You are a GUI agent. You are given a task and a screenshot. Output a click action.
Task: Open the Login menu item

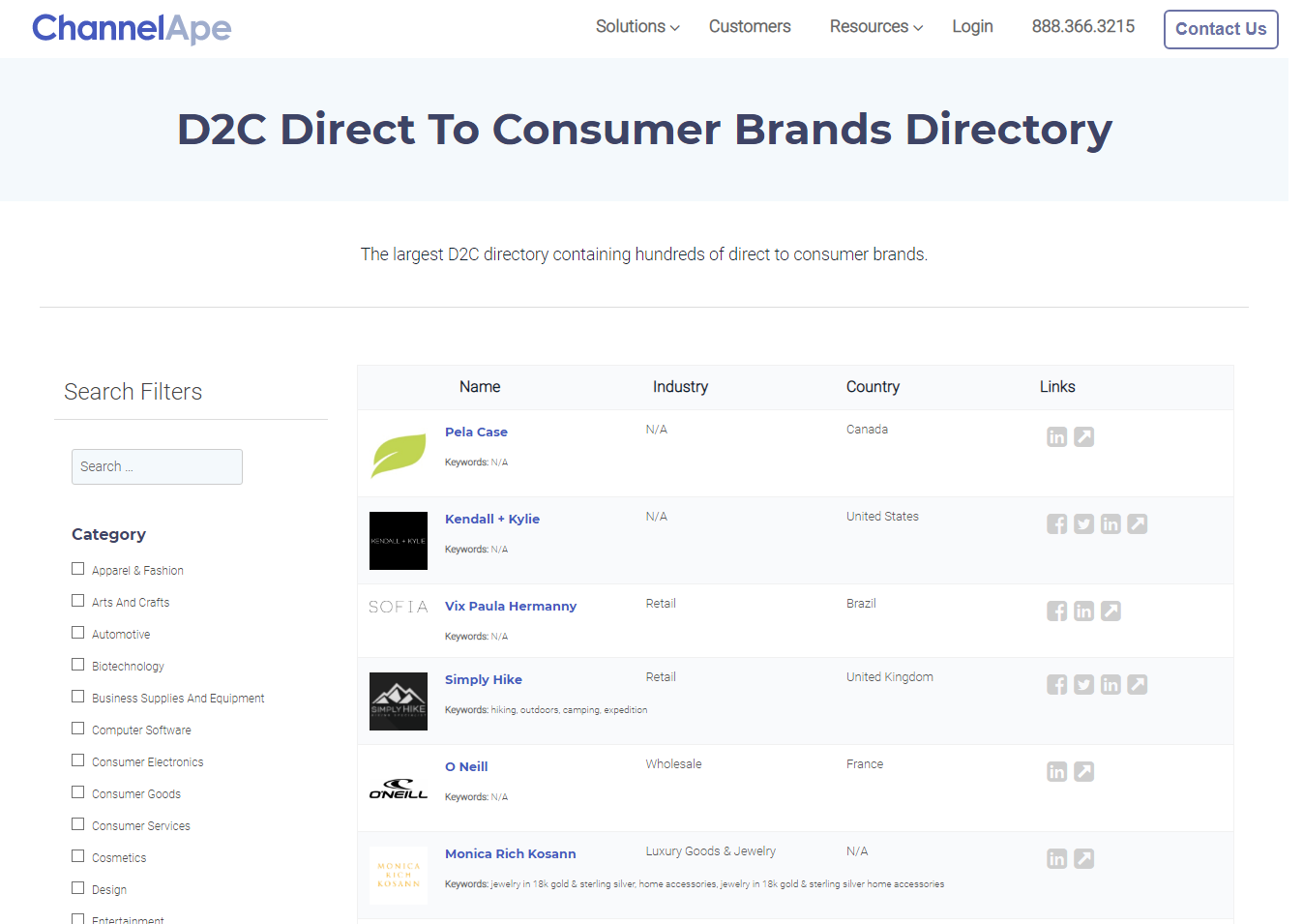[x=972, y=27]
